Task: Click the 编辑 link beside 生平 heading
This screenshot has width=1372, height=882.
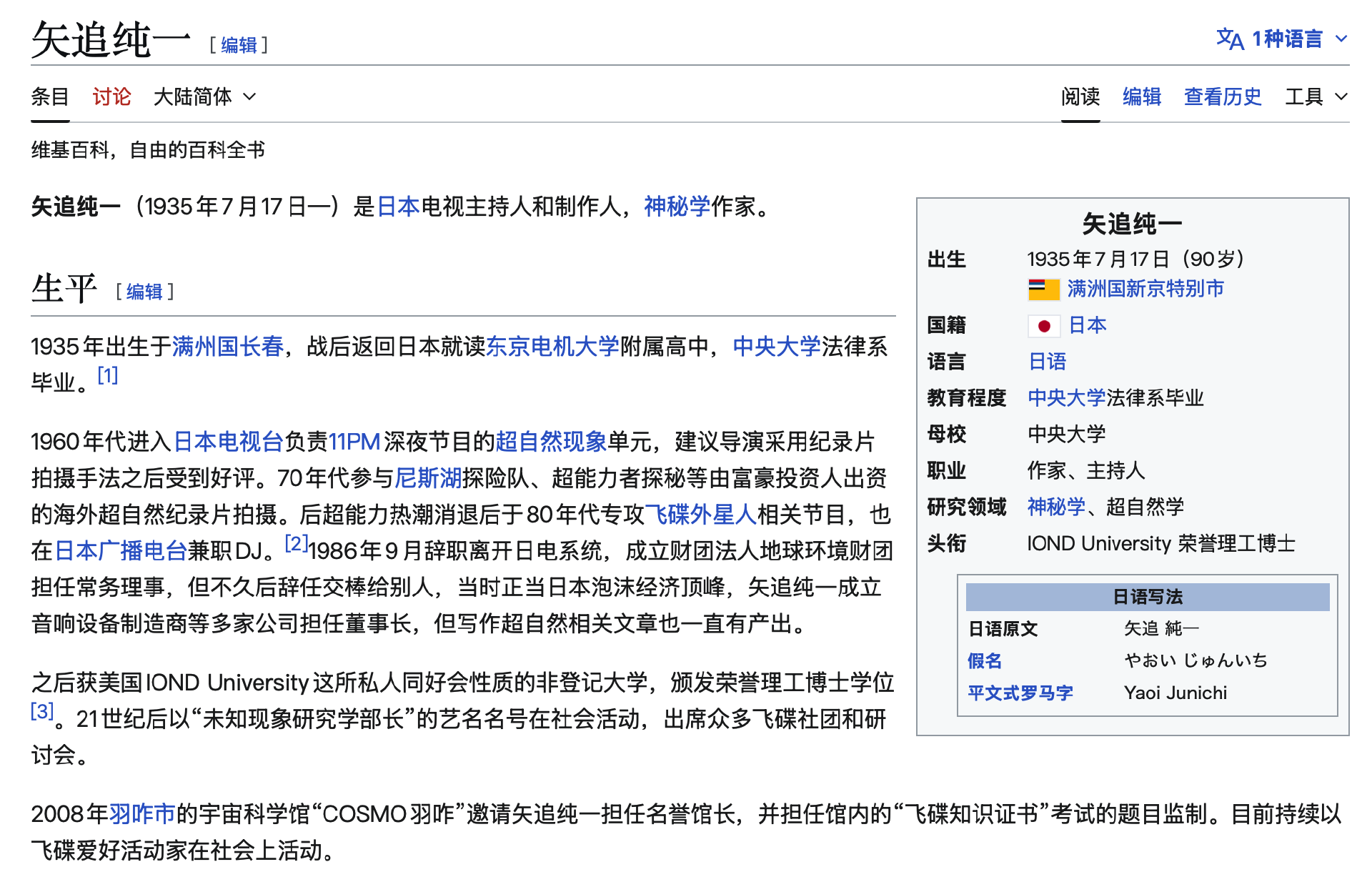Action: pos(144,292)
